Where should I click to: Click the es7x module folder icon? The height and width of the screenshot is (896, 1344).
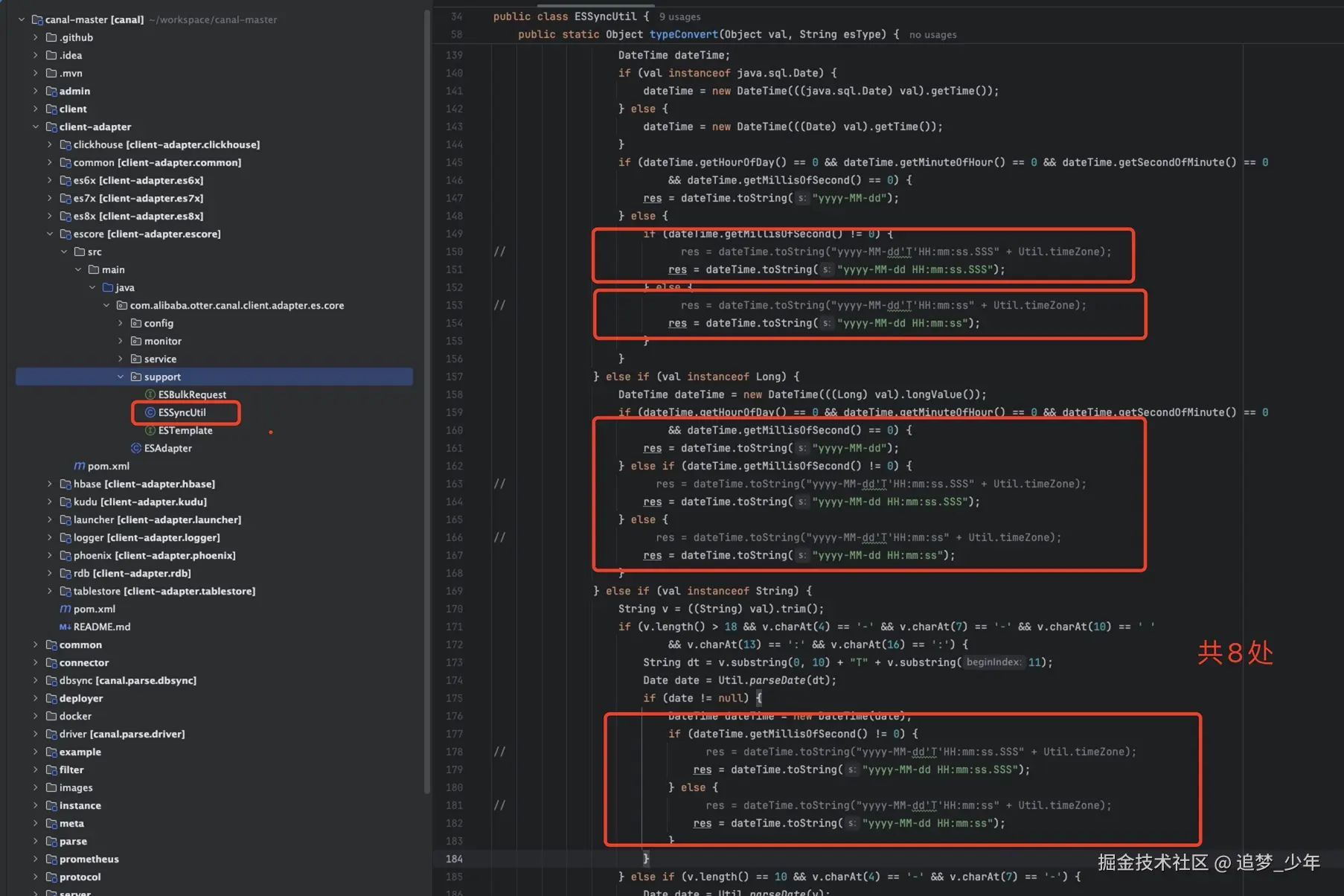[x=65, y=198]
